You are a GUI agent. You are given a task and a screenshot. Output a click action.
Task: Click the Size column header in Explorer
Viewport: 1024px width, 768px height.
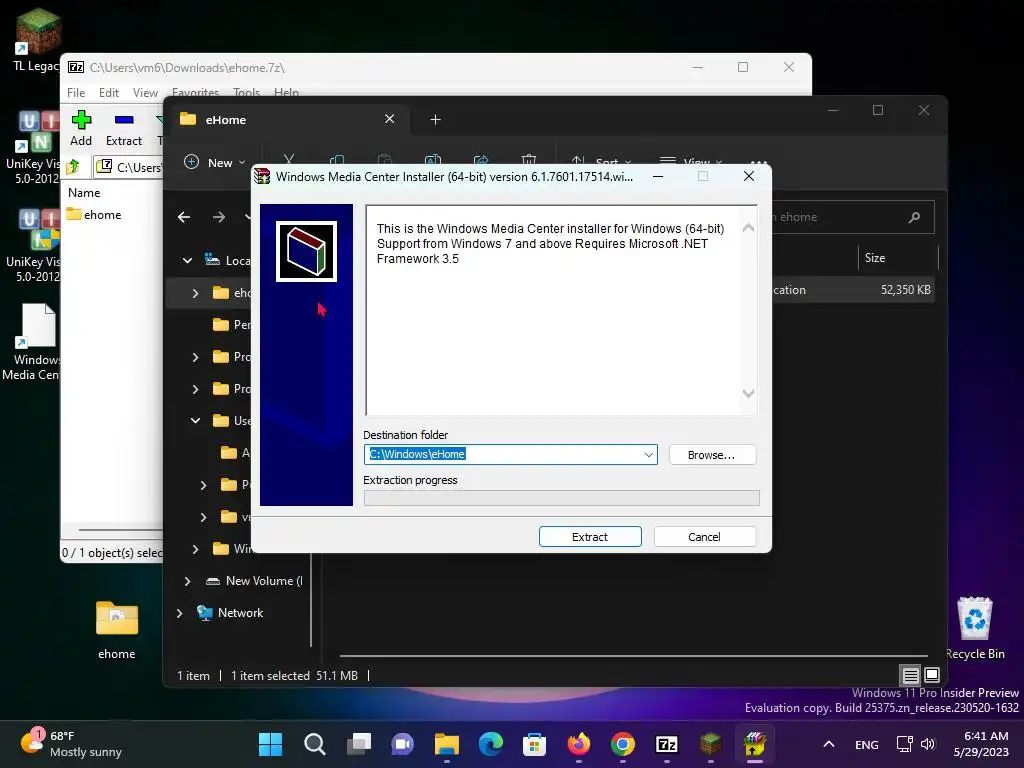tap(875, 258)
